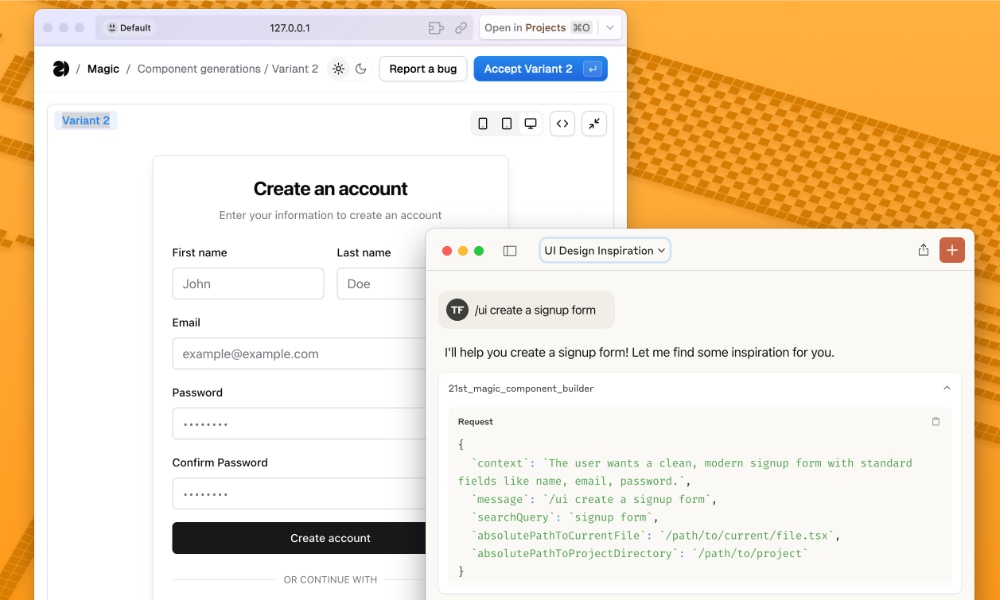Copy the Request JSON to clipboard
The height and width of the screenshot is (600, 1000).
(x=936, y=422)
